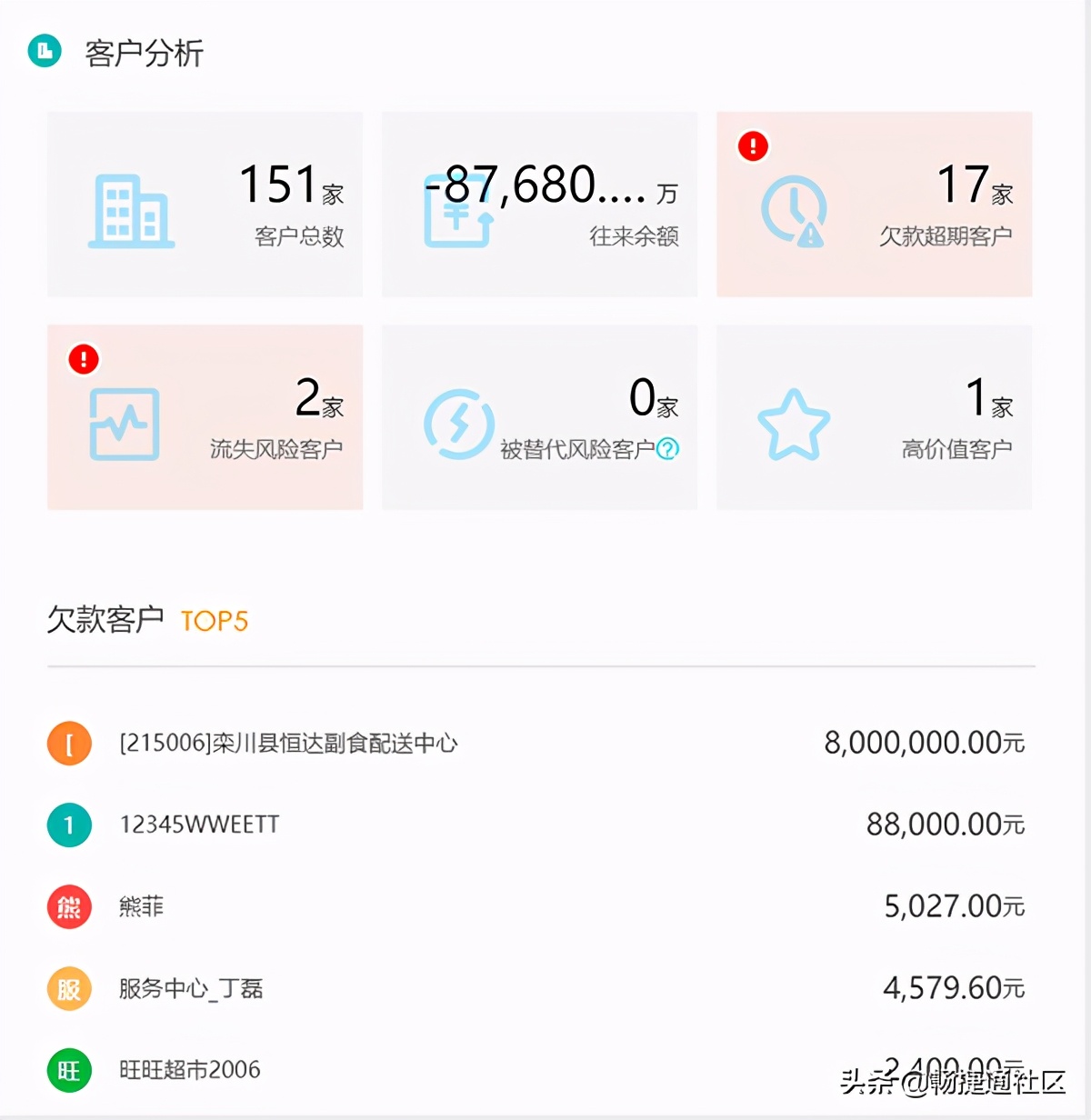Screen dimensions: 1091x1120
Task: Click the red alert badge on 欠款超期客户 card
Action: (x=752, y=145)
